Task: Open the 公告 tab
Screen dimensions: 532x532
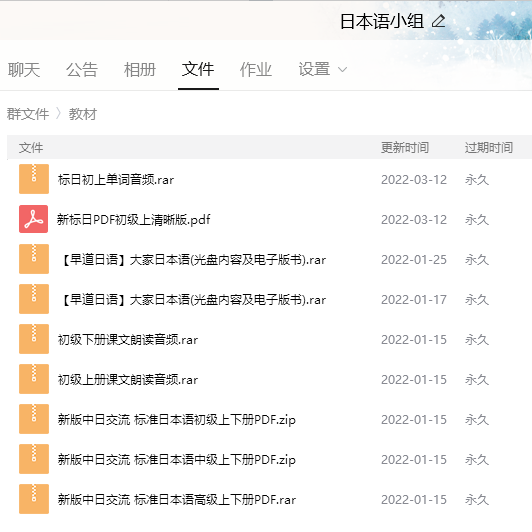Action: point(82,70)
